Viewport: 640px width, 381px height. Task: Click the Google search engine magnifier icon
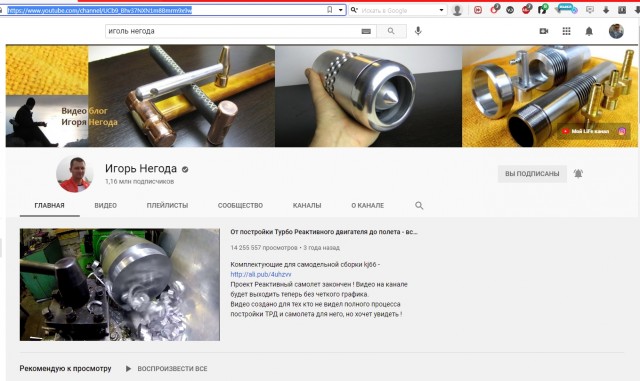point(354,10)
